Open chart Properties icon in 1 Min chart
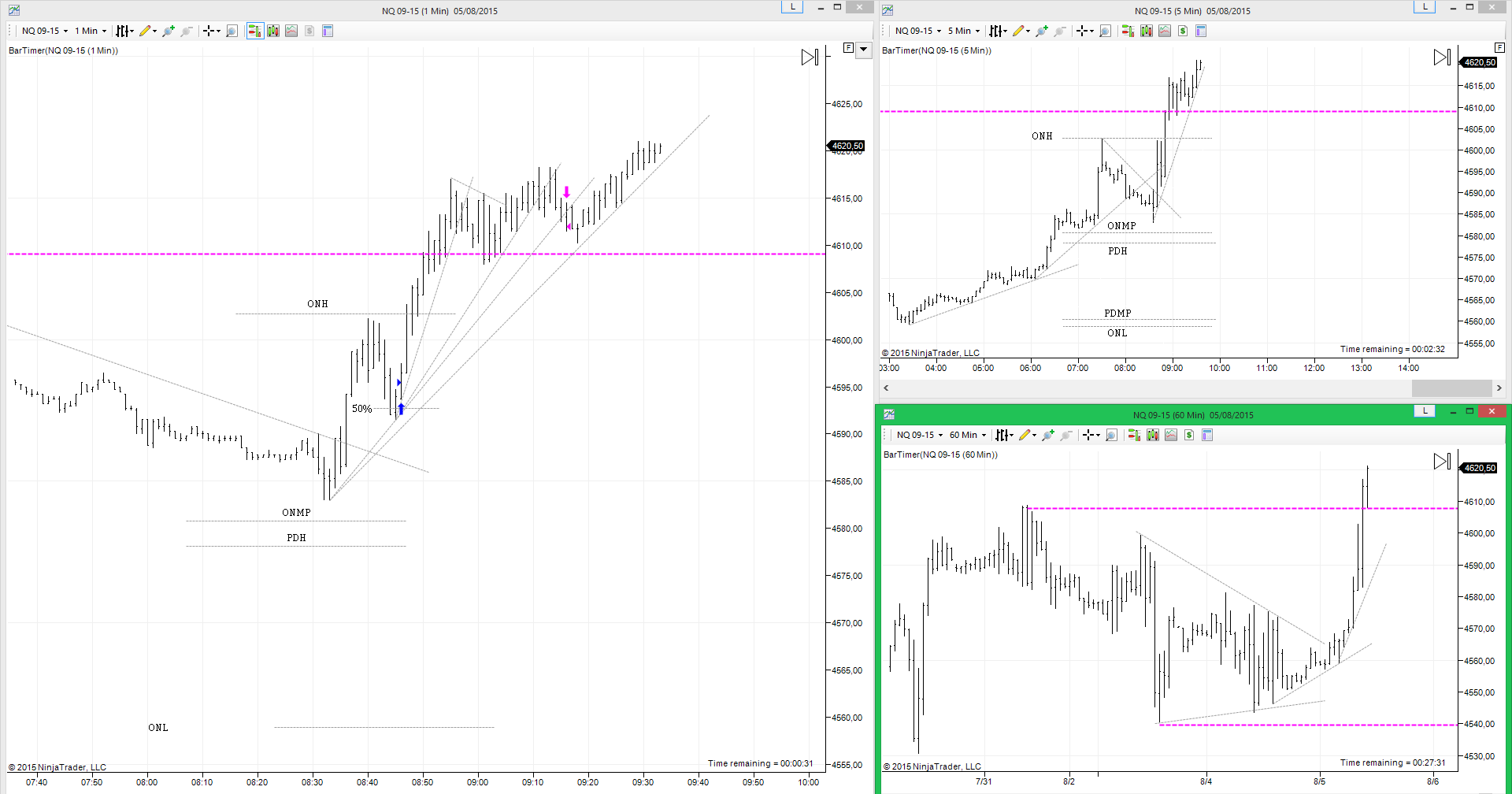 pyautogui.click(x=328, y=31)
